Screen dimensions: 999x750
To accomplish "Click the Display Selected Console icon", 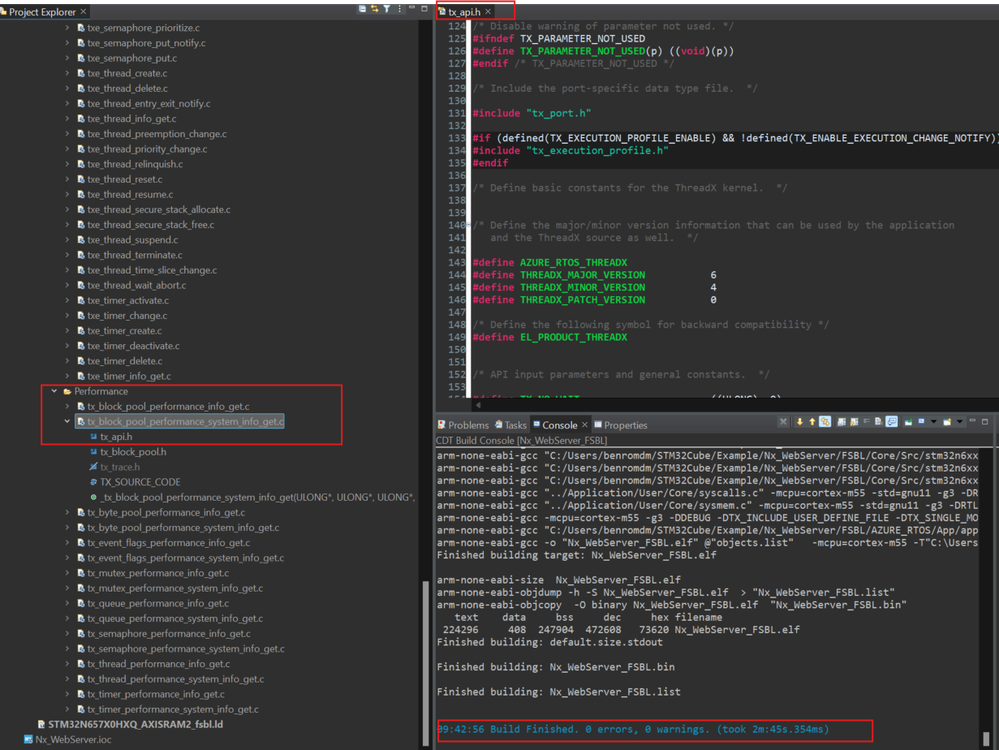I will (x=921, y=422).
